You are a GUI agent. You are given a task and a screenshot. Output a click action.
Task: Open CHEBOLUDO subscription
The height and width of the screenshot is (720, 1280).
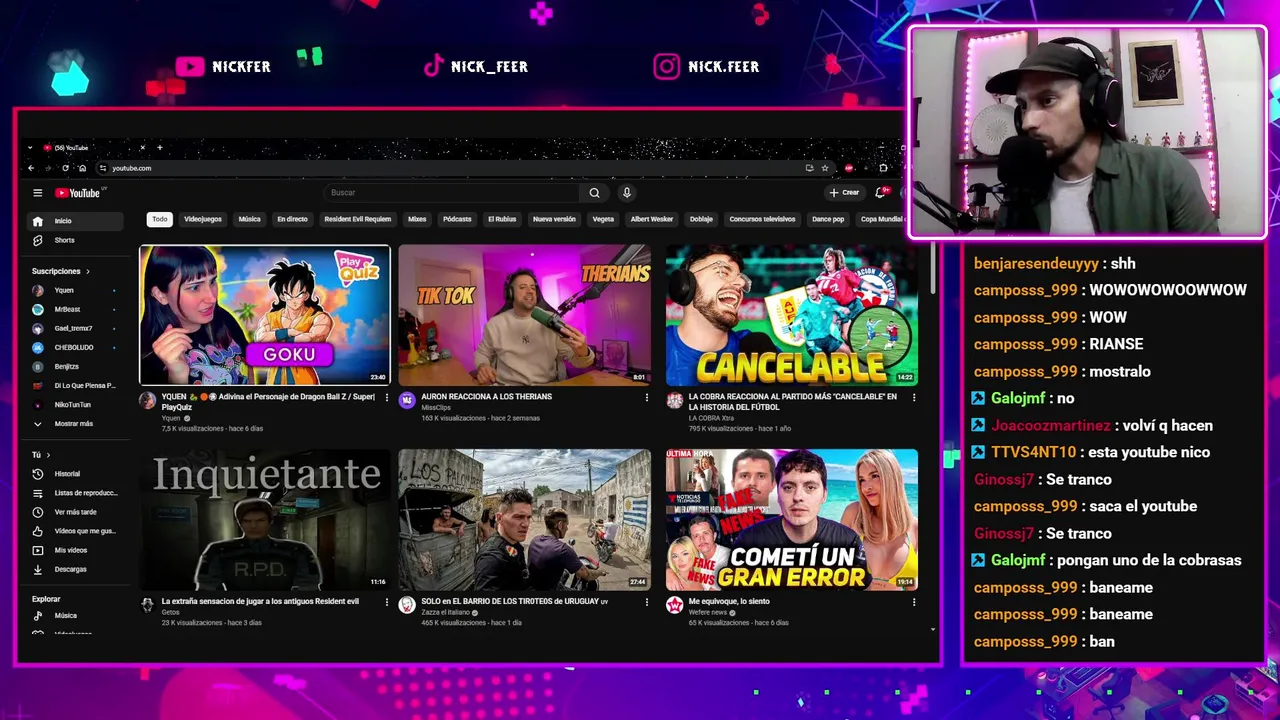75,347
